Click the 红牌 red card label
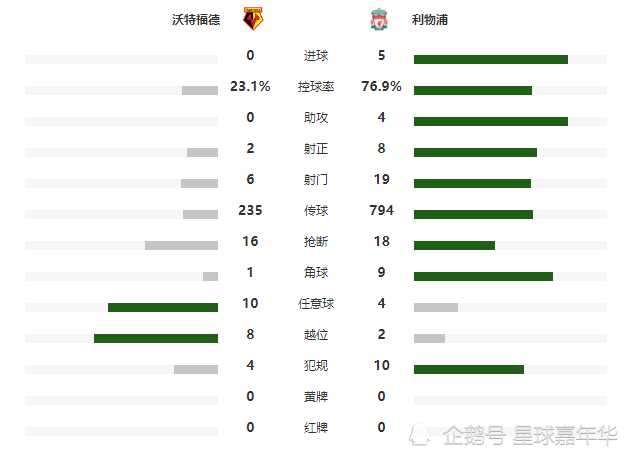This screenshot has width=632, height=457. [316, 428]
